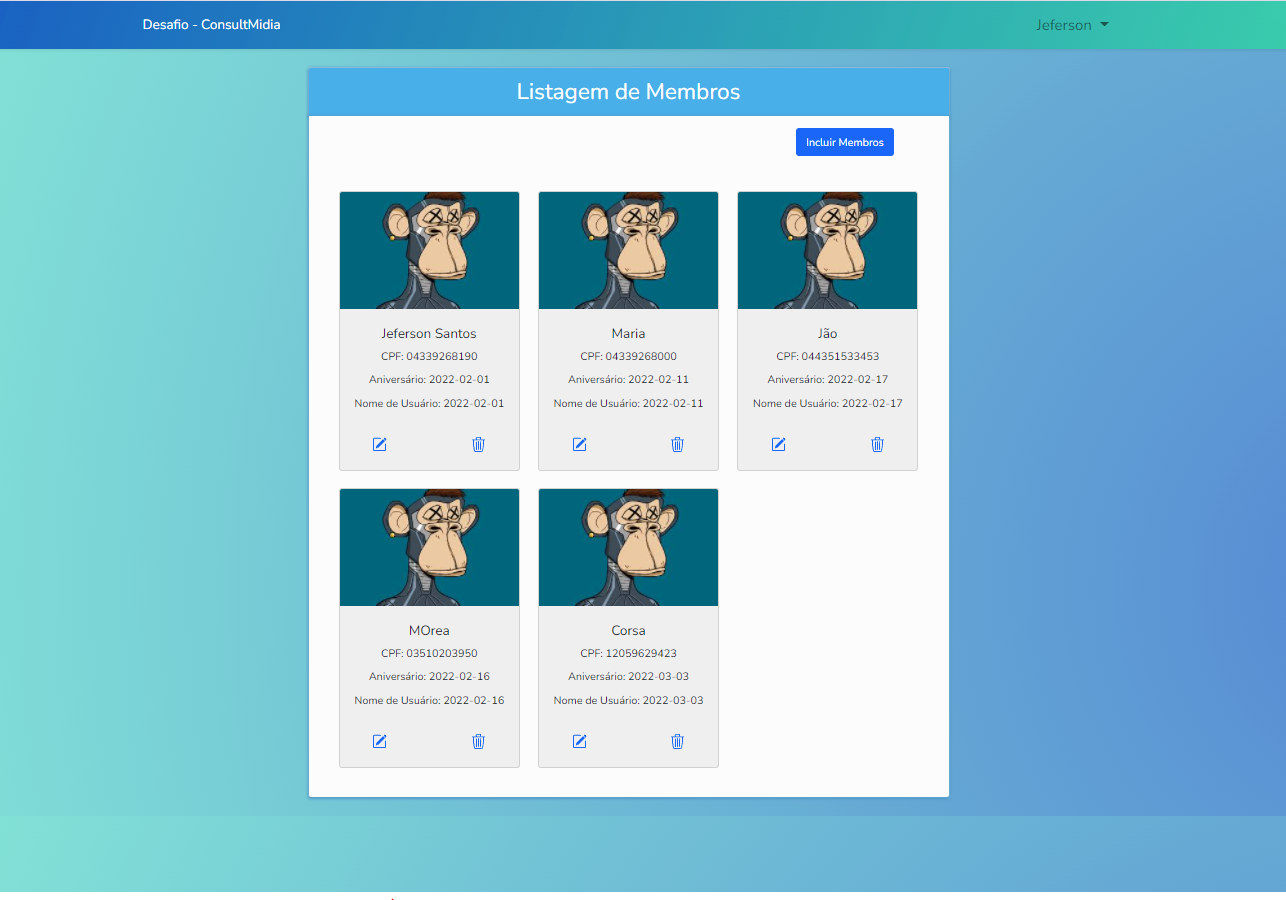
Task: Open edit pencil for Jão
Action: [x=778, y=444]
